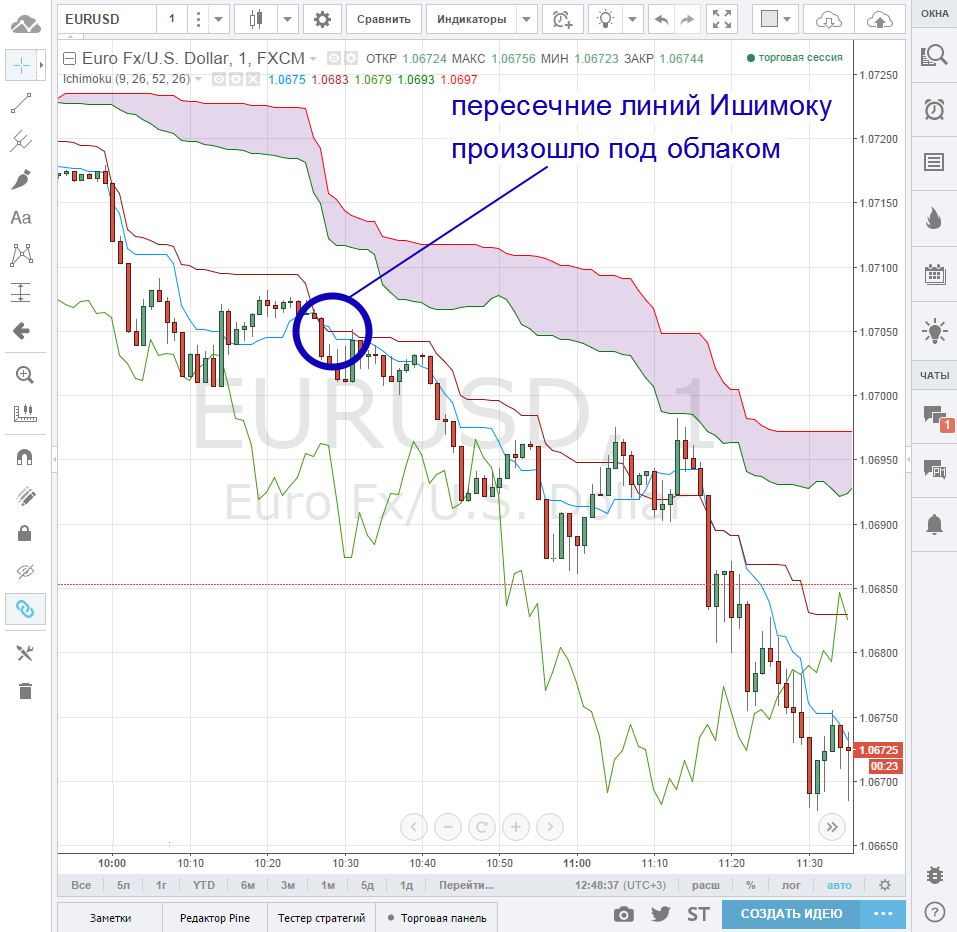The width and height of the screenshot is (957, 932).
Task: Toggle stay in drawing mode pencil
Action: pos(24,496)
